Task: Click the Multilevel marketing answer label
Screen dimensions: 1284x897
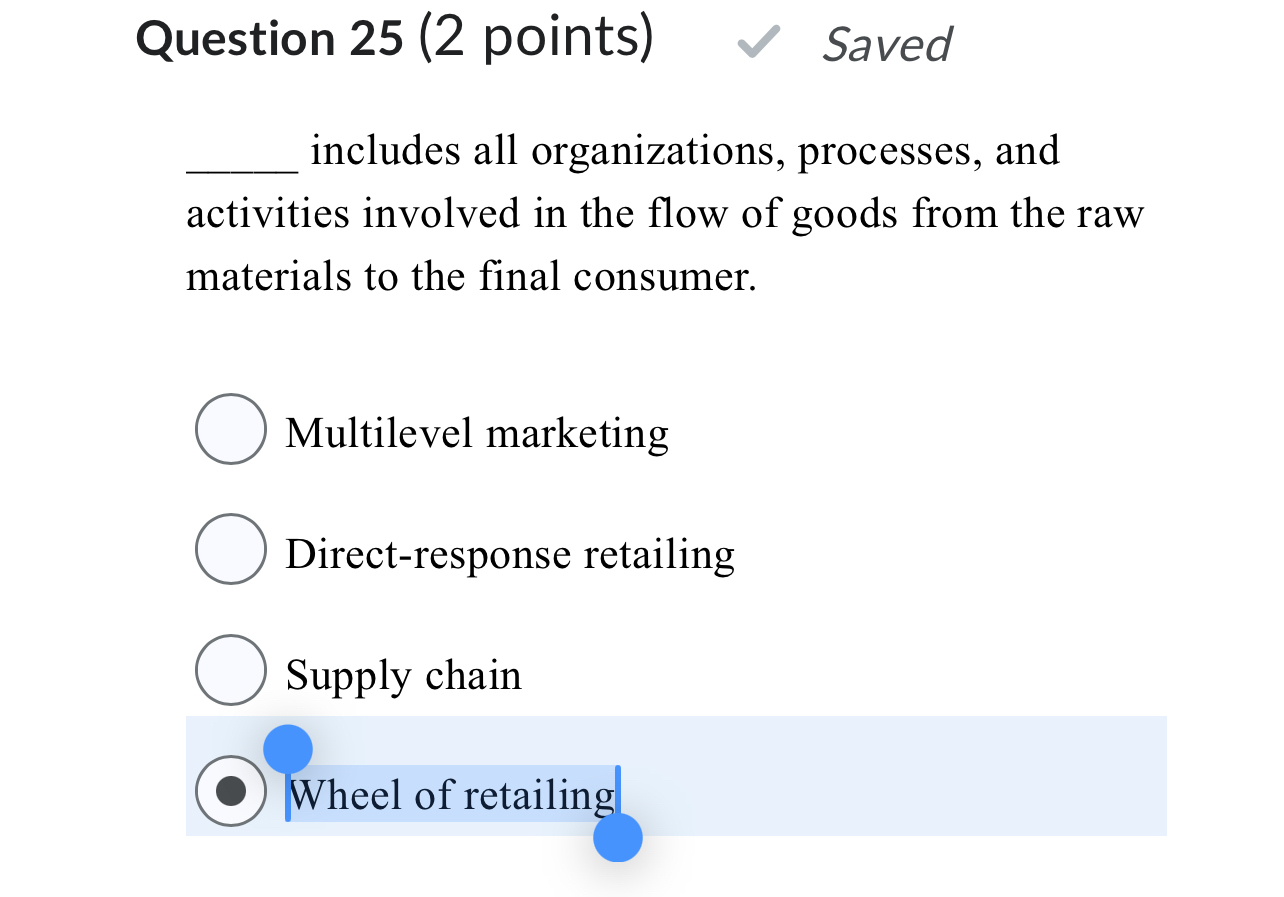Action: (x=476, y=432)
